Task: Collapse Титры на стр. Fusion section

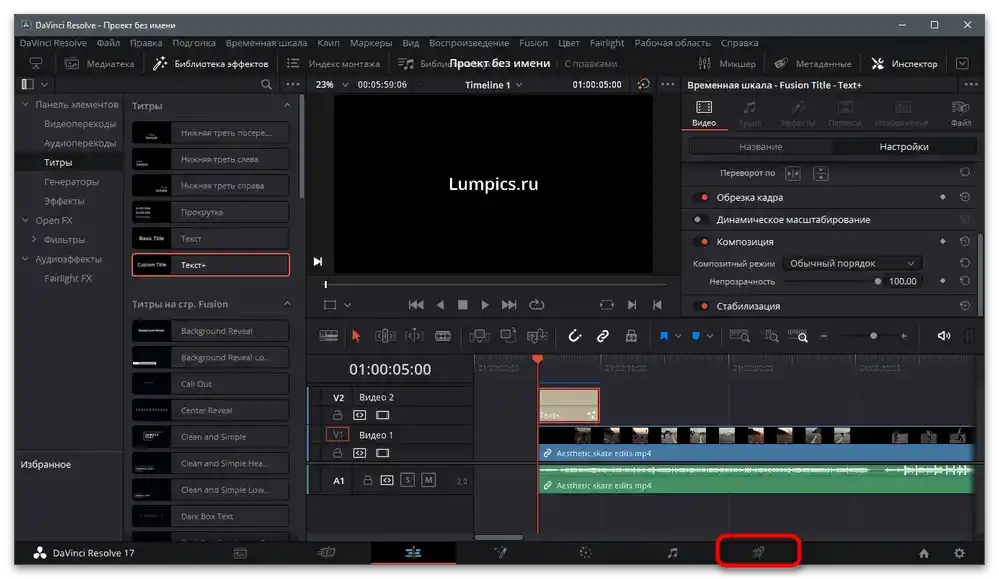Action: pos(287,304)
